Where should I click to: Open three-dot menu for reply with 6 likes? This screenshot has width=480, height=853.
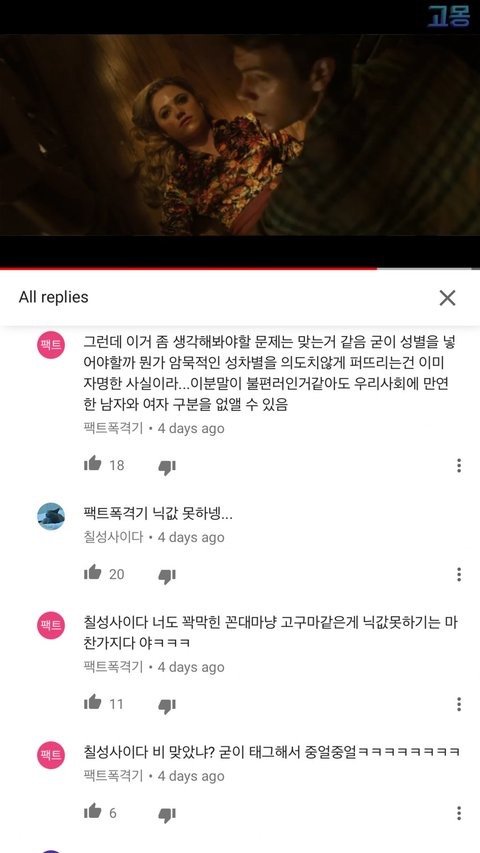click(459, 813)
